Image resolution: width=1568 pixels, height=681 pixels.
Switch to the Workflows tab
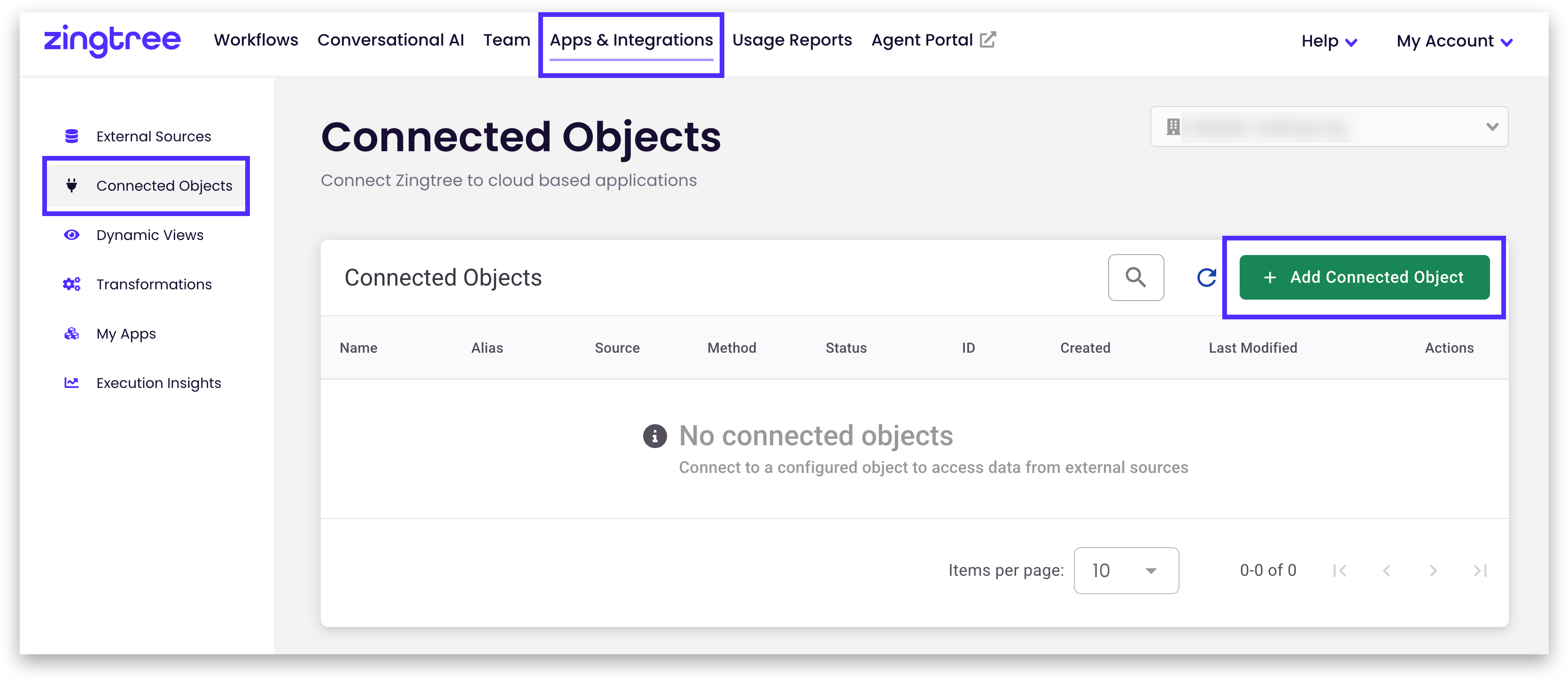(x=256, y=40)
